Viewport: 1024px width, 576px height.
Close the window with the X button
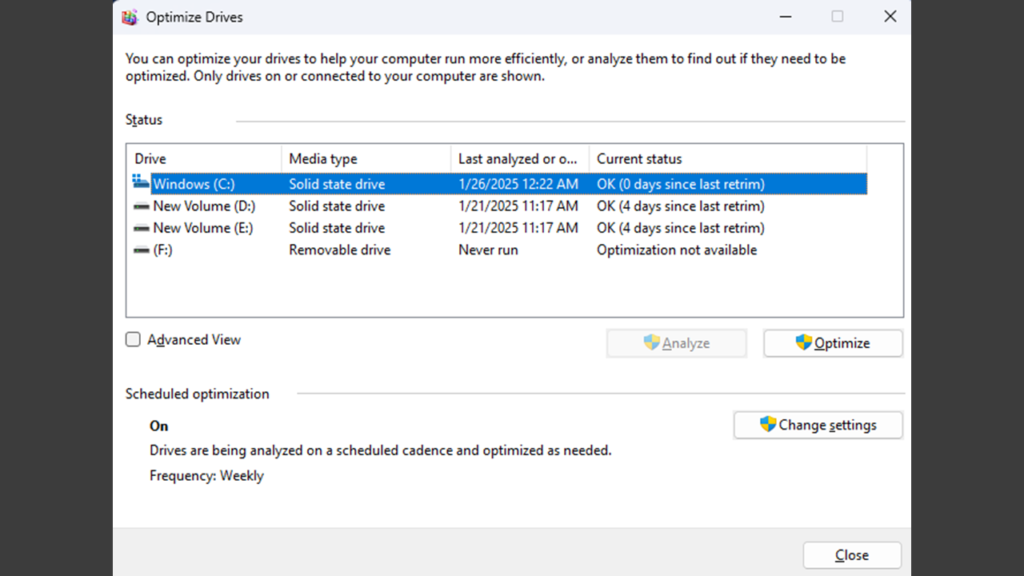(x=890, y=17)
